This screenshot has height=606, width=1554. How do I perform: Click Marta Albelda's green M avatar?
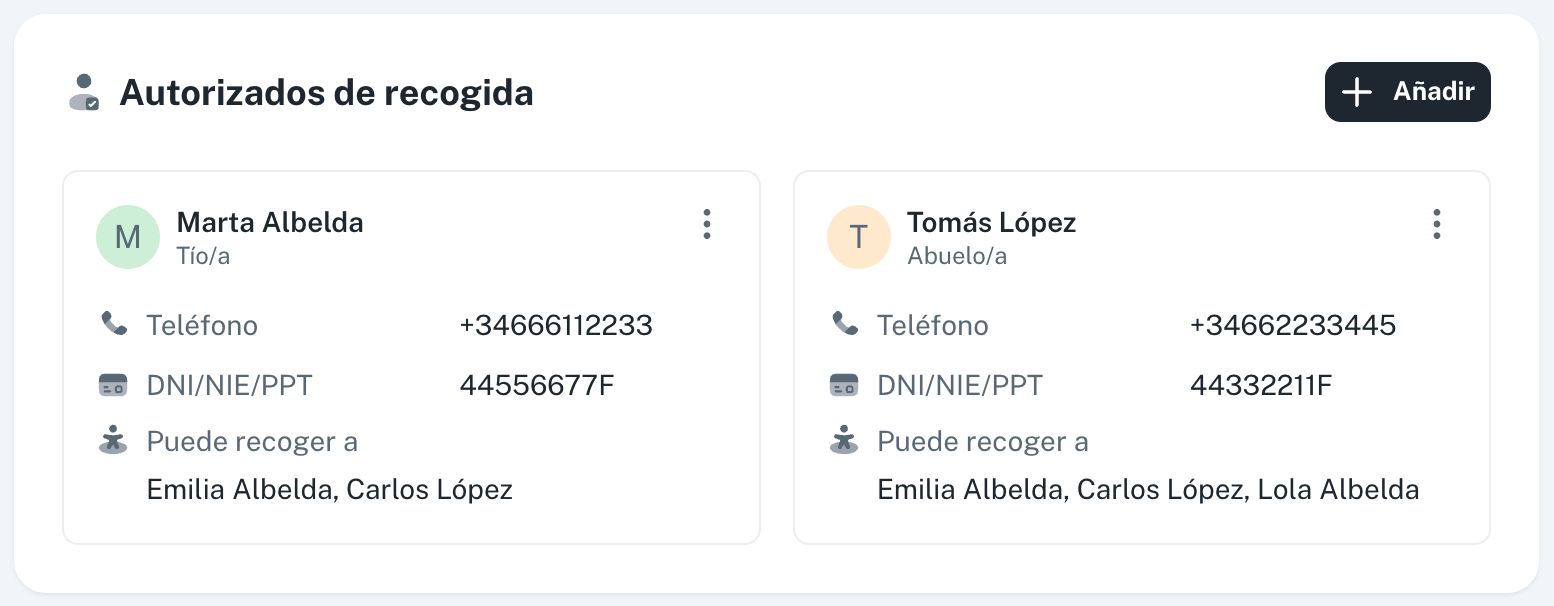coord(128,237)
